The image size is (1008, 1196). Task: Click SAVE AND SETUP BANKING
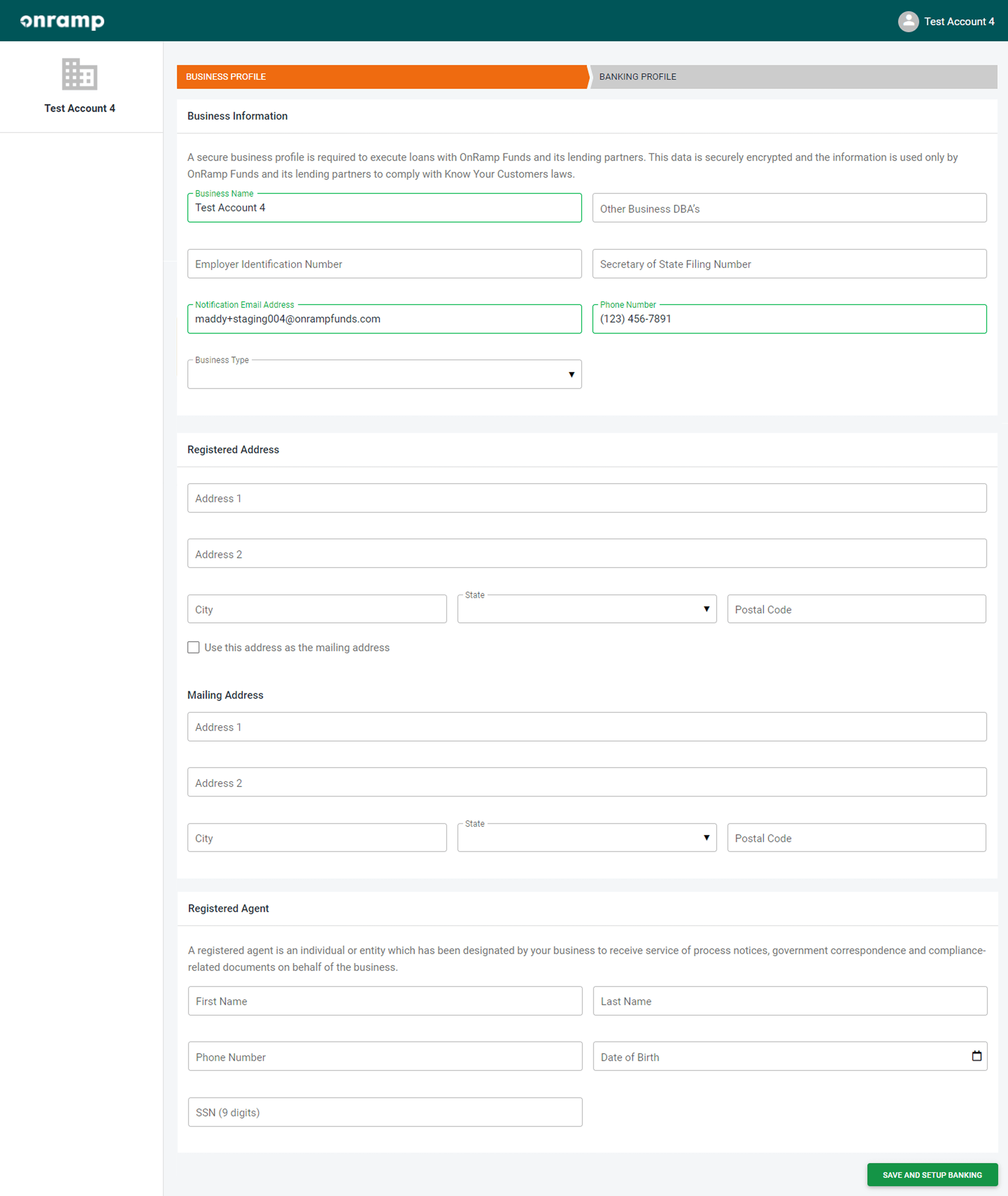932,1175
